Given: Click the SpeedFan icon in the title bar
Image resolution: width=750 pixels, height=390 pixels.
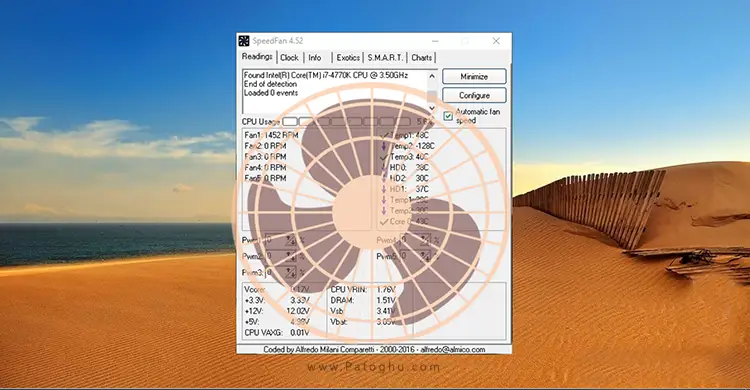Looking at the screenshot, I should (244, 41).
